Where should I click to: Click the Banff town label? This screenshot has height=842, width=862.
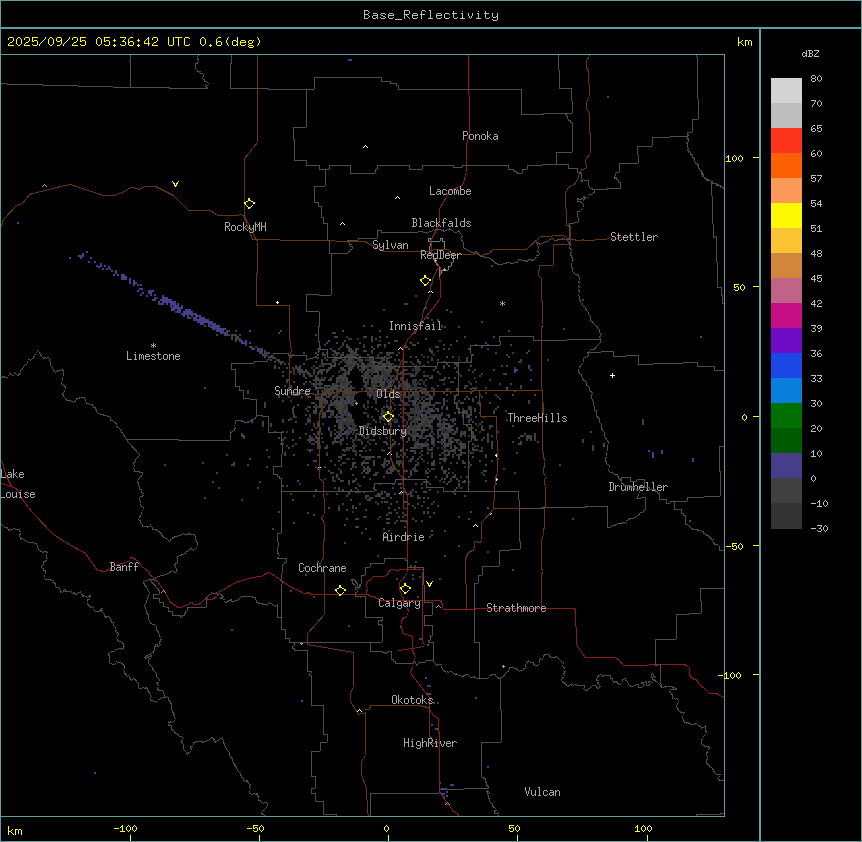pyautogui.click(x=124, y=567)
